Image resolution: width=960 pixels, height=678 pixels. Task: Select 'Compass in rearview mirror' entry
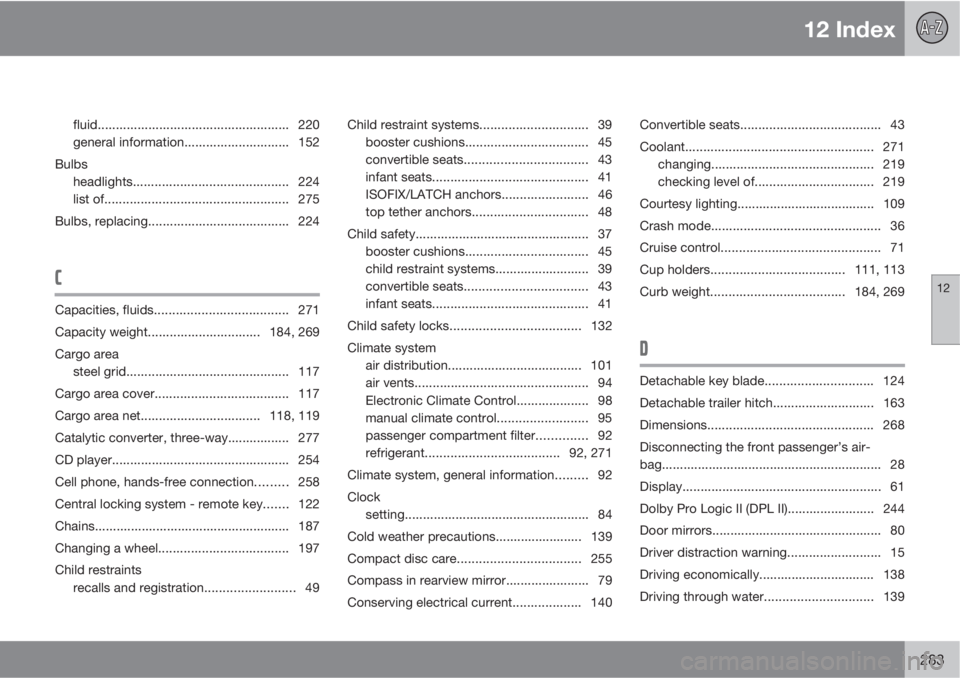[x=479, y=580]
